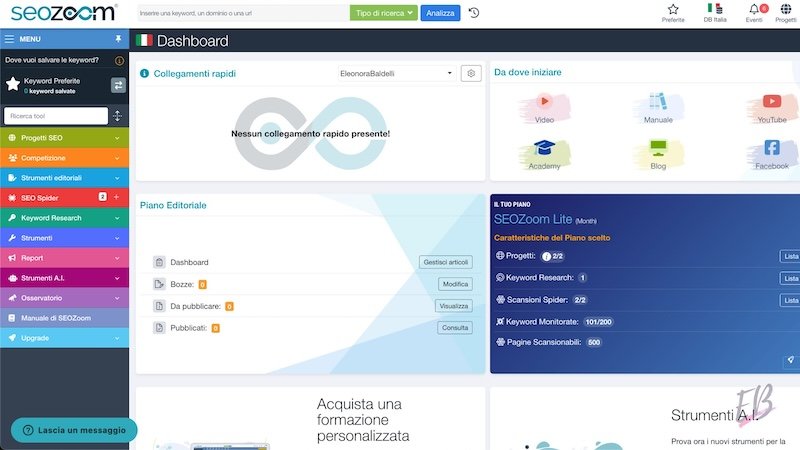Click Lista button for Keyword Research row
This screenshot has height=450, width=800.
pyautogui.click(x=790, y=278)
